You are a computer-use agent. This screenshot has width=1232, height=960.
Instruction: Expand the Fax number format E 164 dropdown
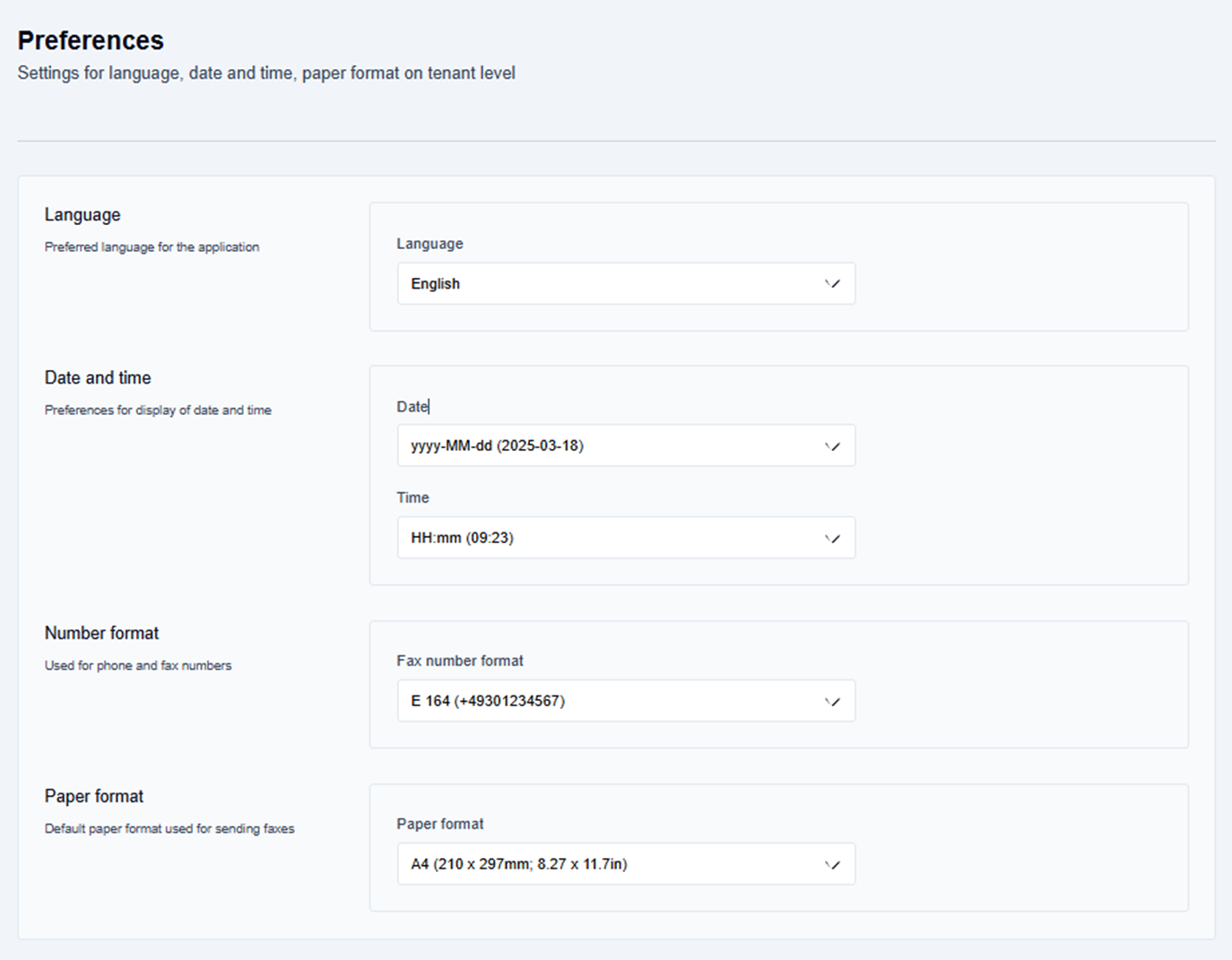625,701
